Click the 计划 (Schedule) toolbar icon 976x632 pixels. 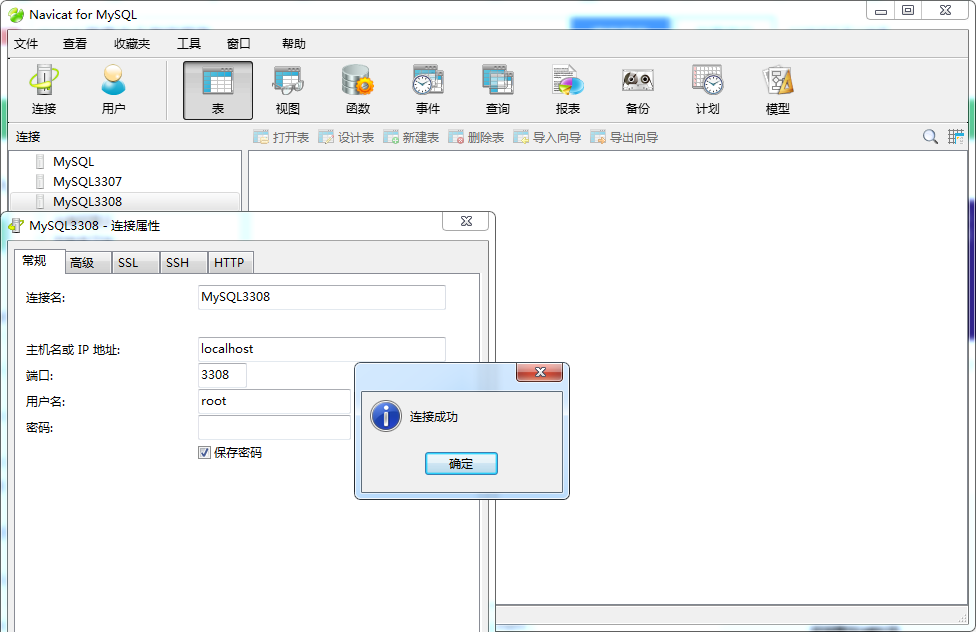(708, 91)
